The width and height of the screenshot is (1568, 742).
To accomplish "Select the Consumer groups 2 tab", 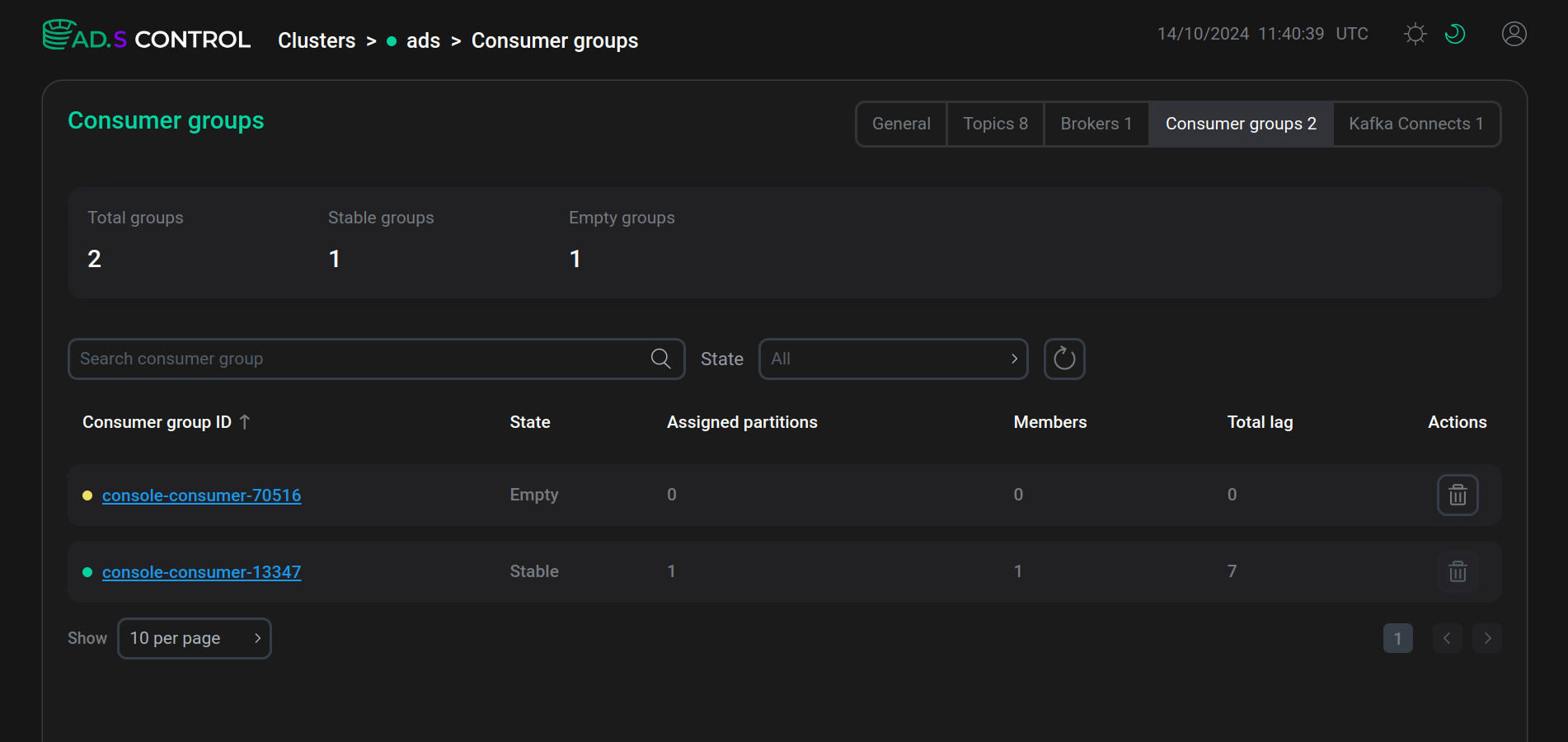I will [1241, 124].
